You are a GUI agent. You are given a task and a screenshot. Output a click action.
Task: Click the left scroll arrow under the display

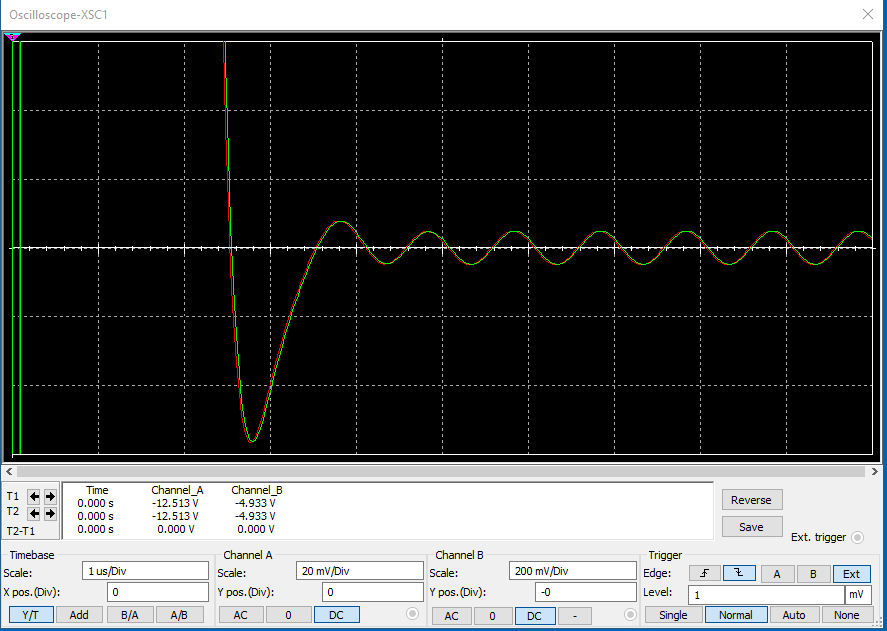coord(9,471)
